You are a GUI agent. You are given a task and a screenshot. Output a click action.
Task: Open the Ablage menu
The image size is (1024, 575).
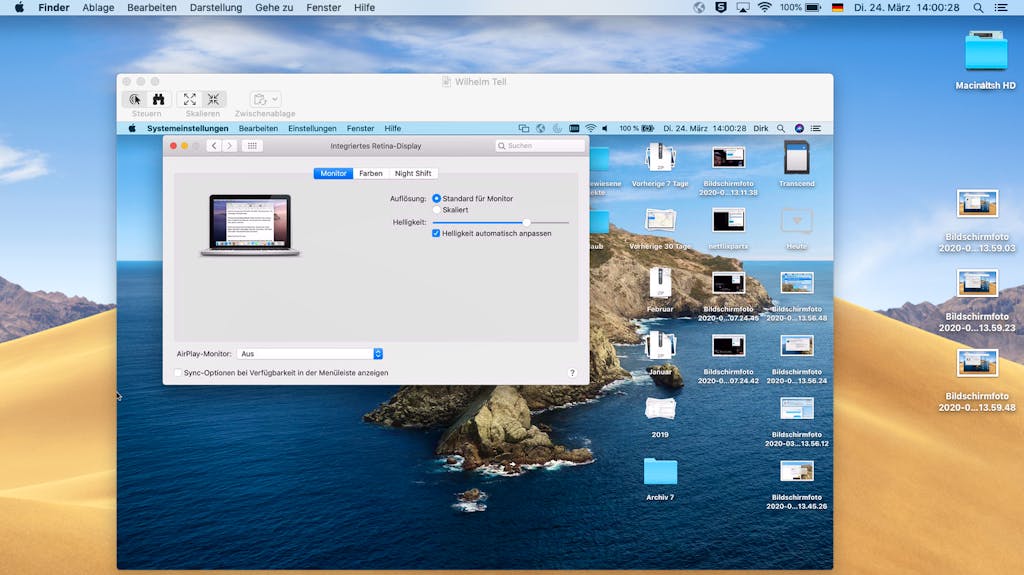[x=98, y=8]
